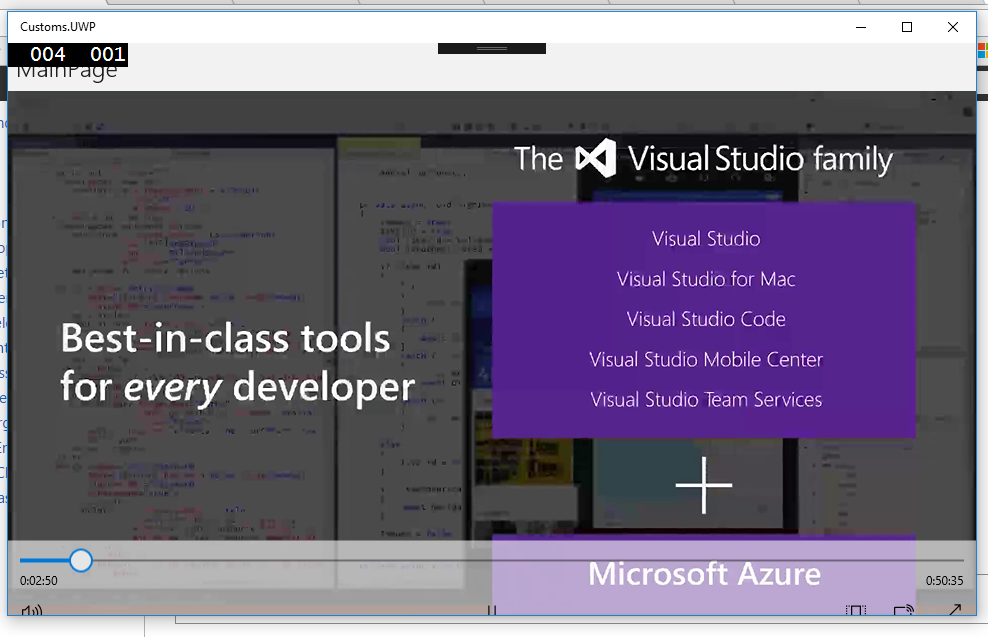Click the seek slider thumb

tap(81, 560)
